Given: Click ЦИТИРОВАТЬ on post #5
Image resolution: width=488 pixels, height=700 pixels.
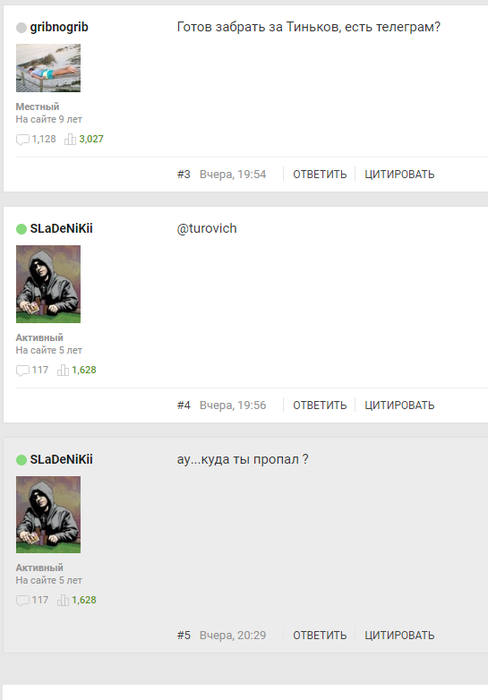Looking at the screenshot, I should pyautogui.click(x=399, y=635).
